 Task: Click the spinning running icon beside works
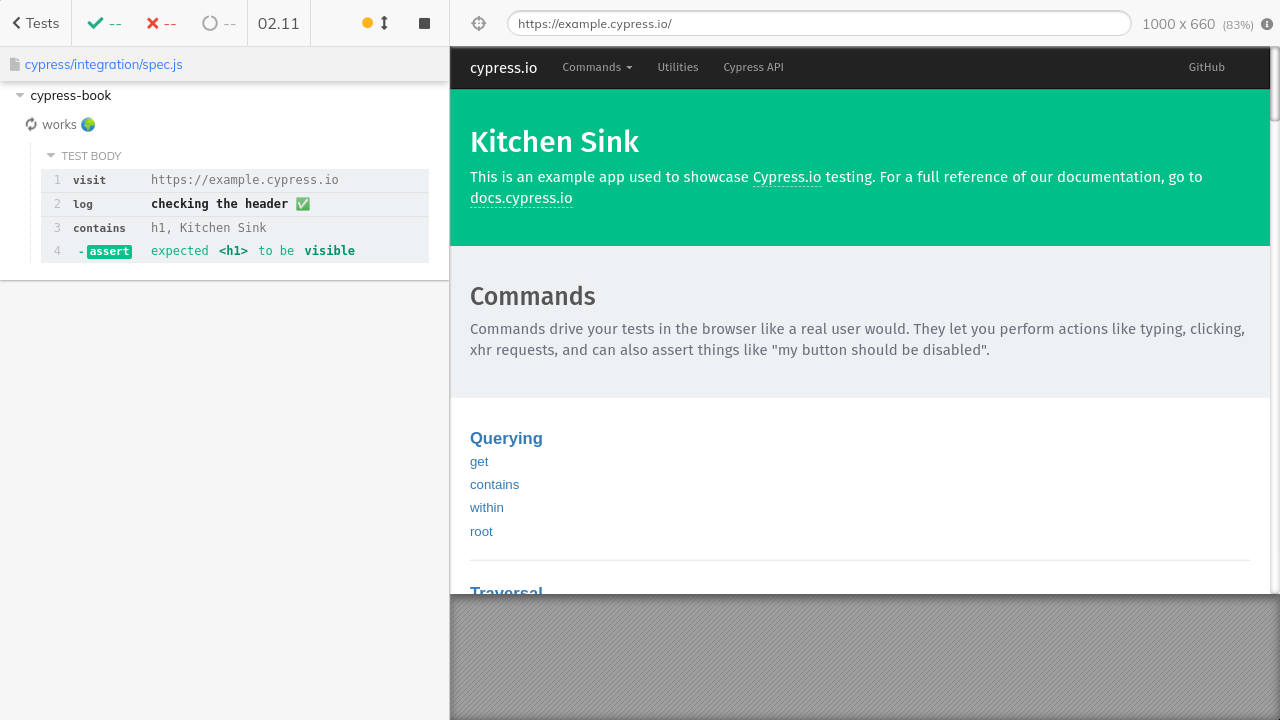point(31,124)
